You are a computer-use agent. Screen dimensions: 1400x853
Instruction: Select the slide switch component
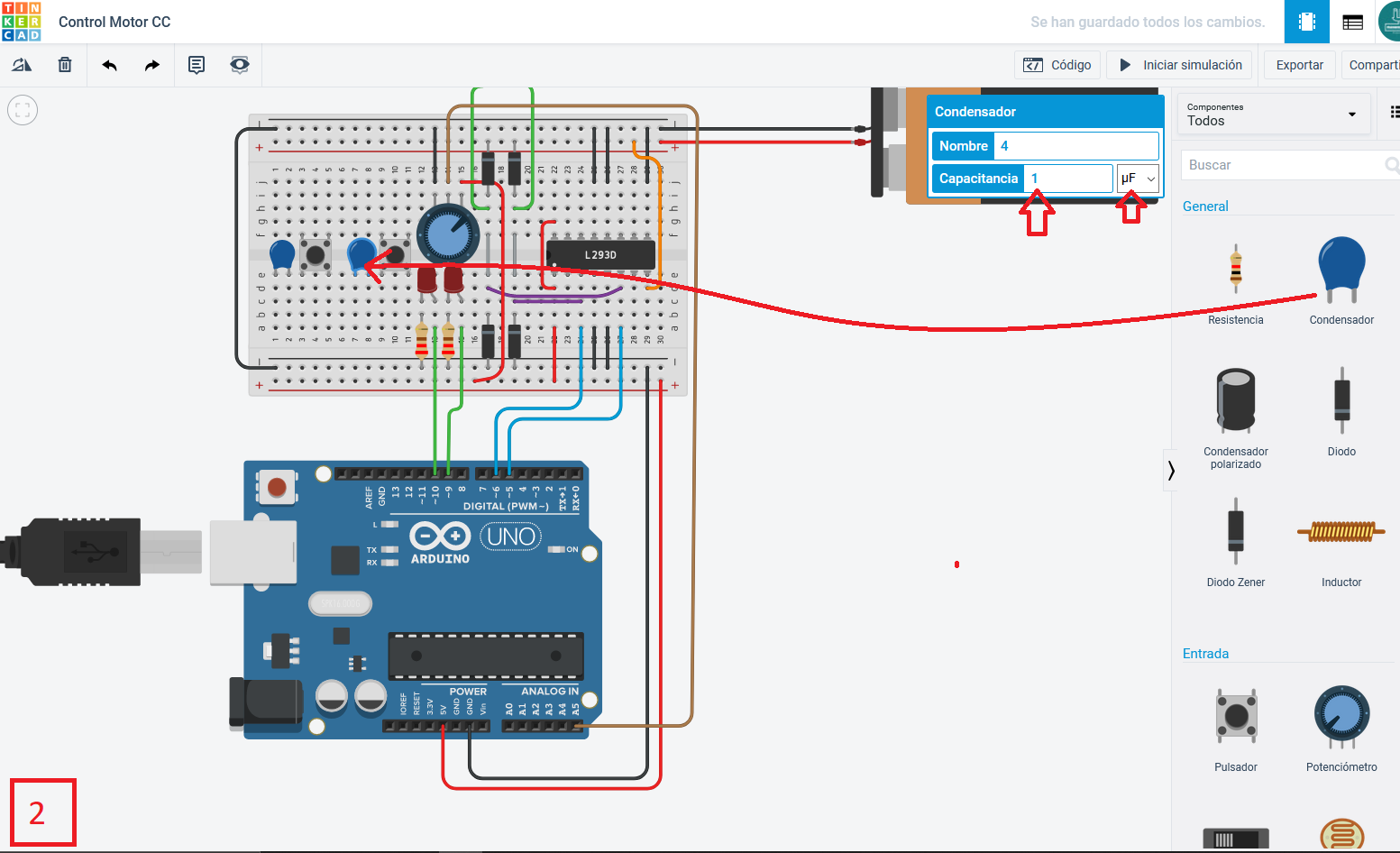click(x=1236, y=839)
